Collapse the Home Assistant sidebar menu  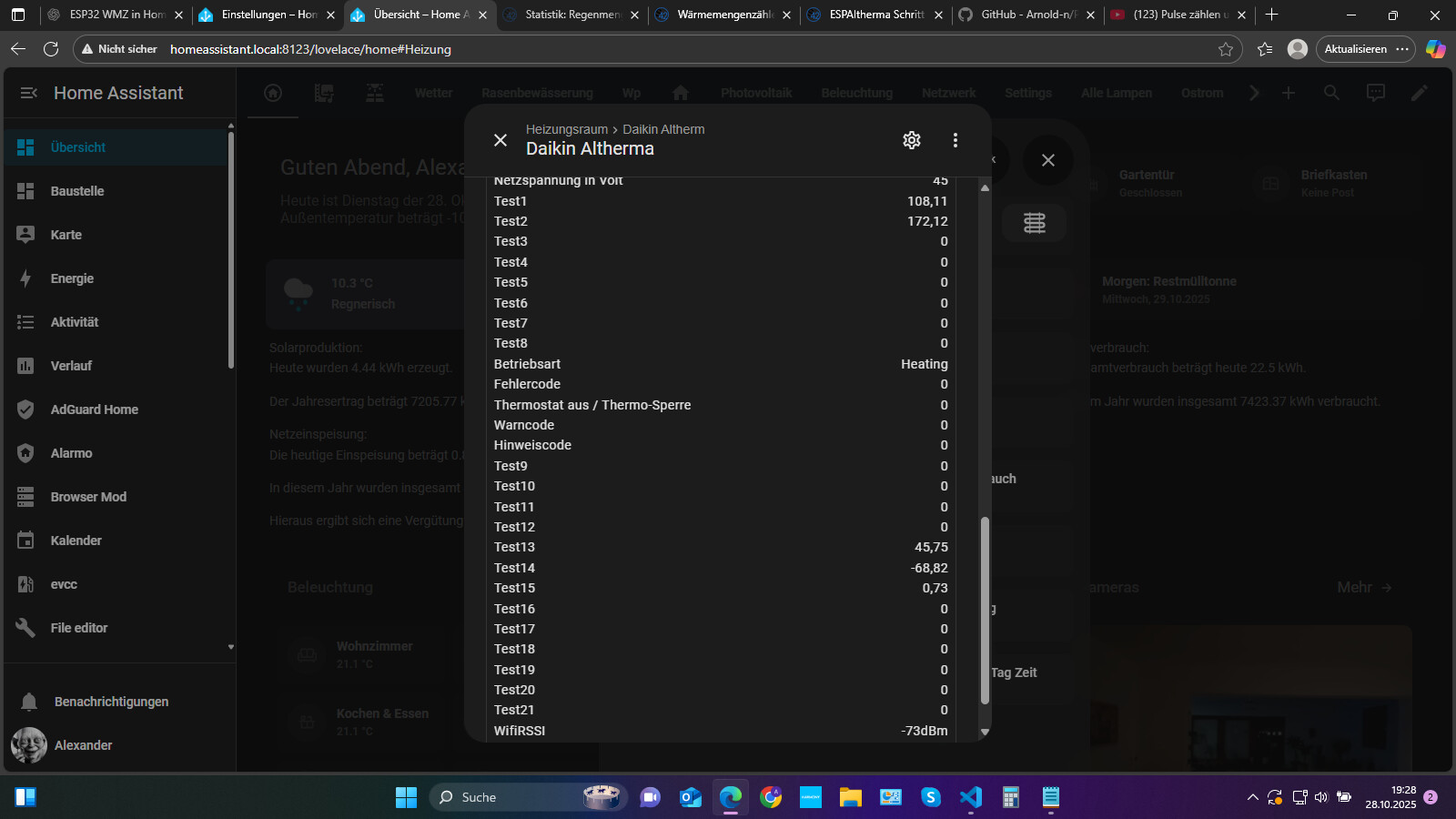28,93
